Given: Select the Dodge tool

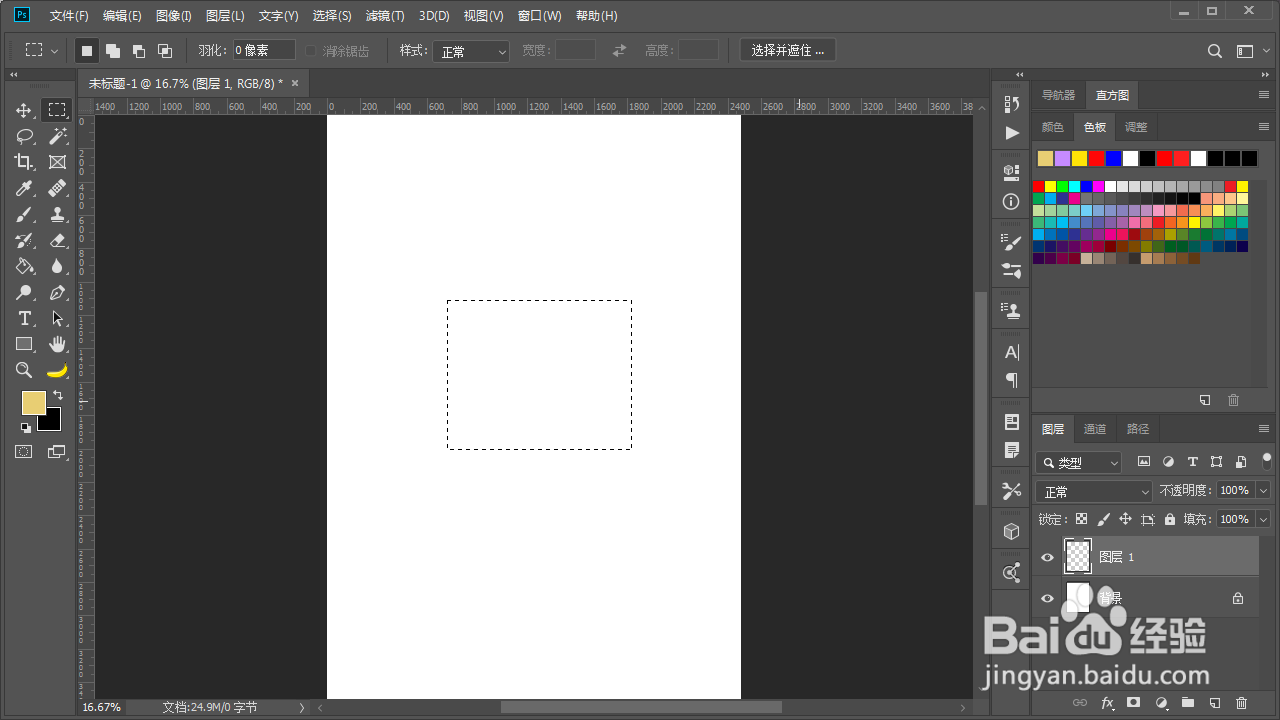Looking at the screenshot, I should click(x=25, y=292).
